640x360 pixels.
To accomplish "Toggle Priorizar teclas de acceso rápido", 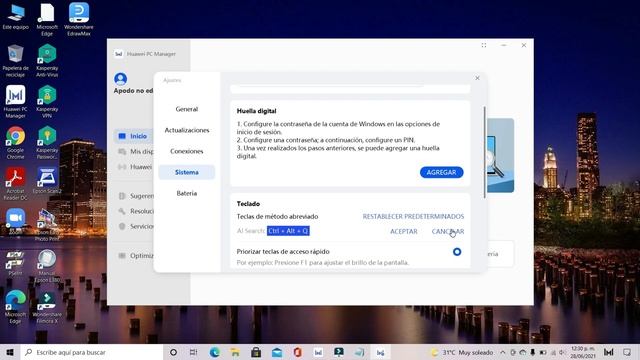I will [x=457, y=252].
